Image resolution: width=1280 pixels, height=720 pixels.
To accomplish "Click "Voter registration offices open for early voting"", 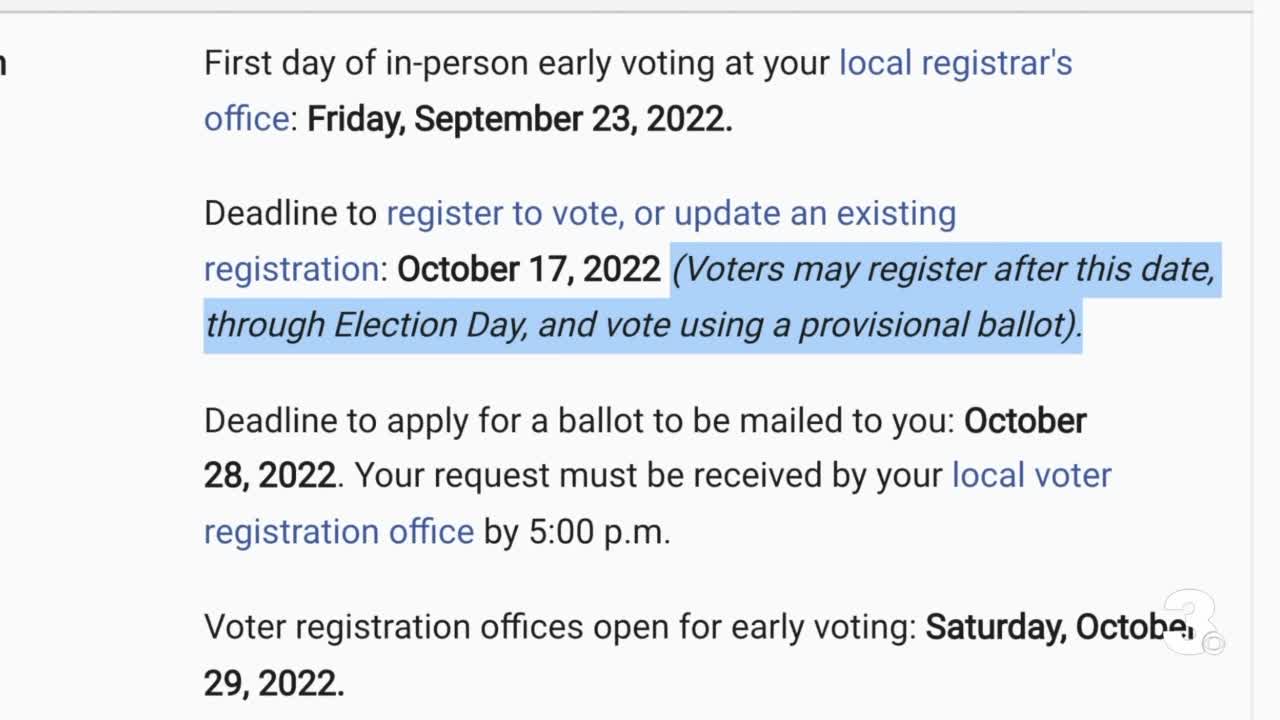I will pos(560,627).
